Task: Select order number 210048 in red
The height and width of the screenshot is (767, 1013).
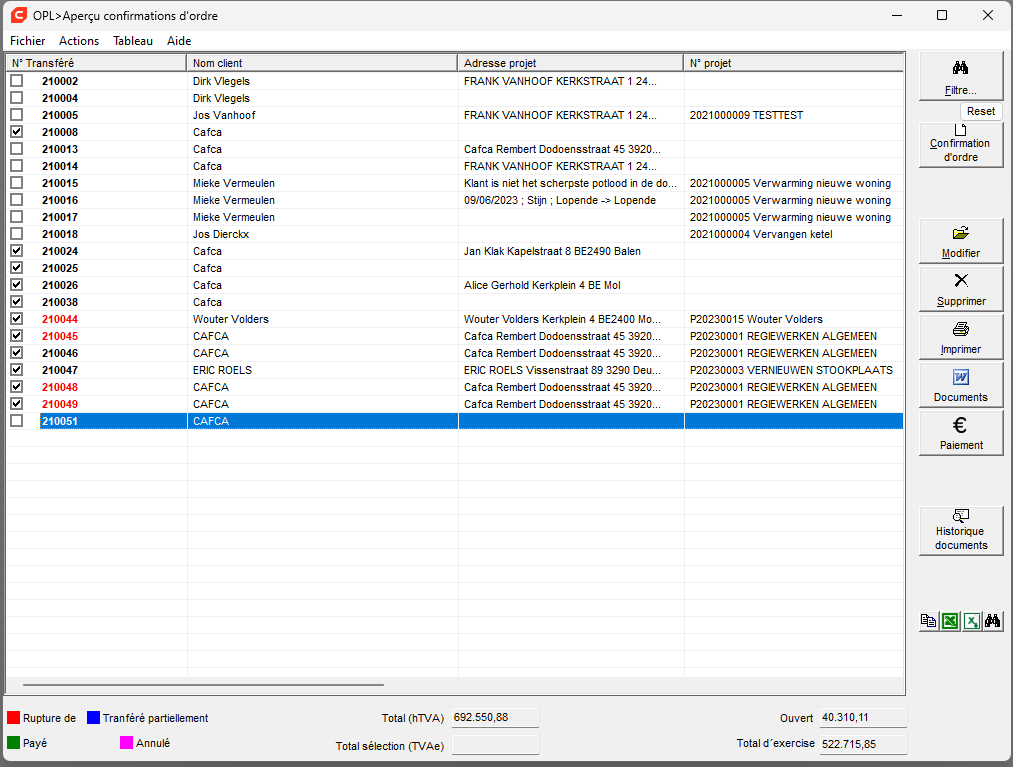Action: coord(60,387)
